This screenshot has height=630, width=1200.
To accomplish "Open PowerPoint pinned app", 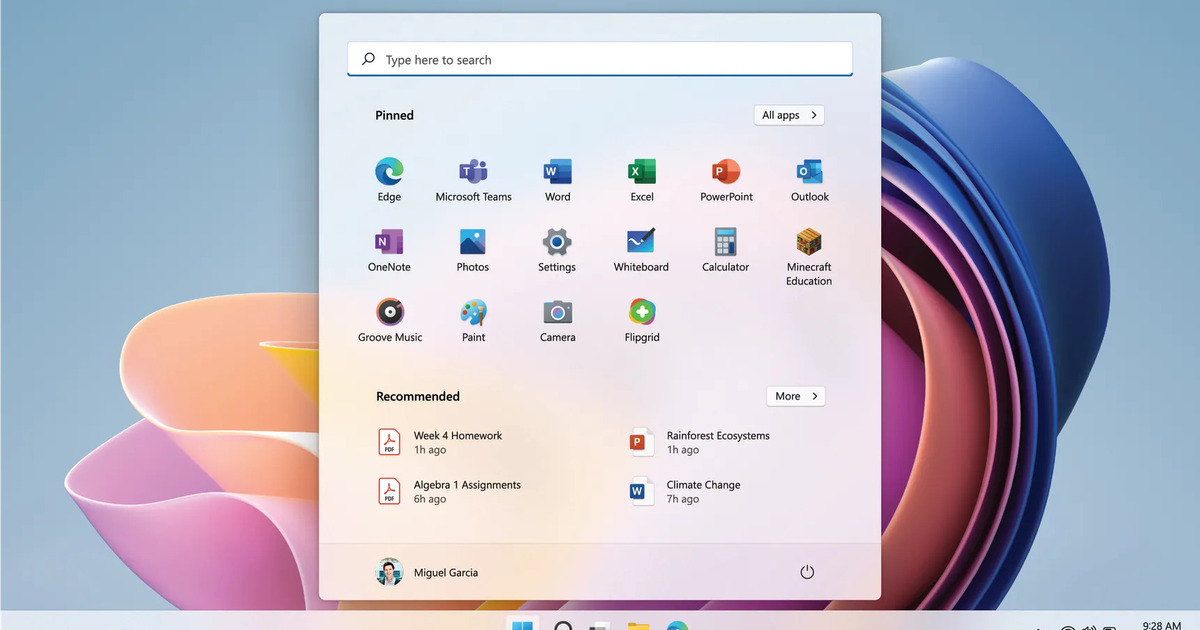I will pyautogui.click(x=726, y=172).
